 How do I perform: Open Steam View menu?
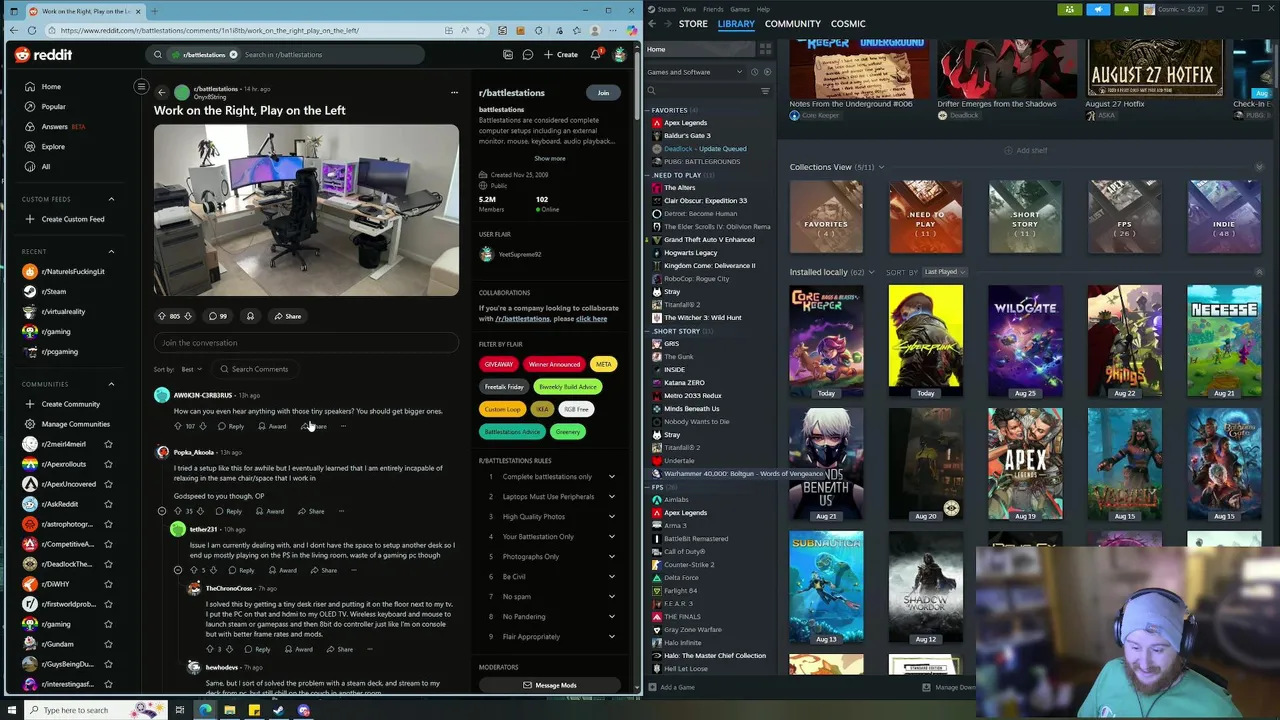point(689,9)
